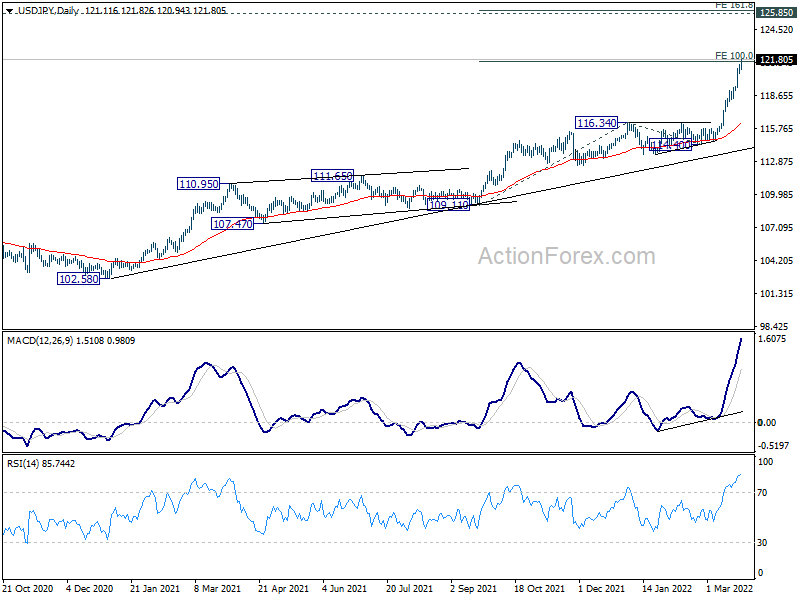The image size is (800, 600).
Task: Select the RSI(14) 85.7442 indicator label
Action: point(41,464)
